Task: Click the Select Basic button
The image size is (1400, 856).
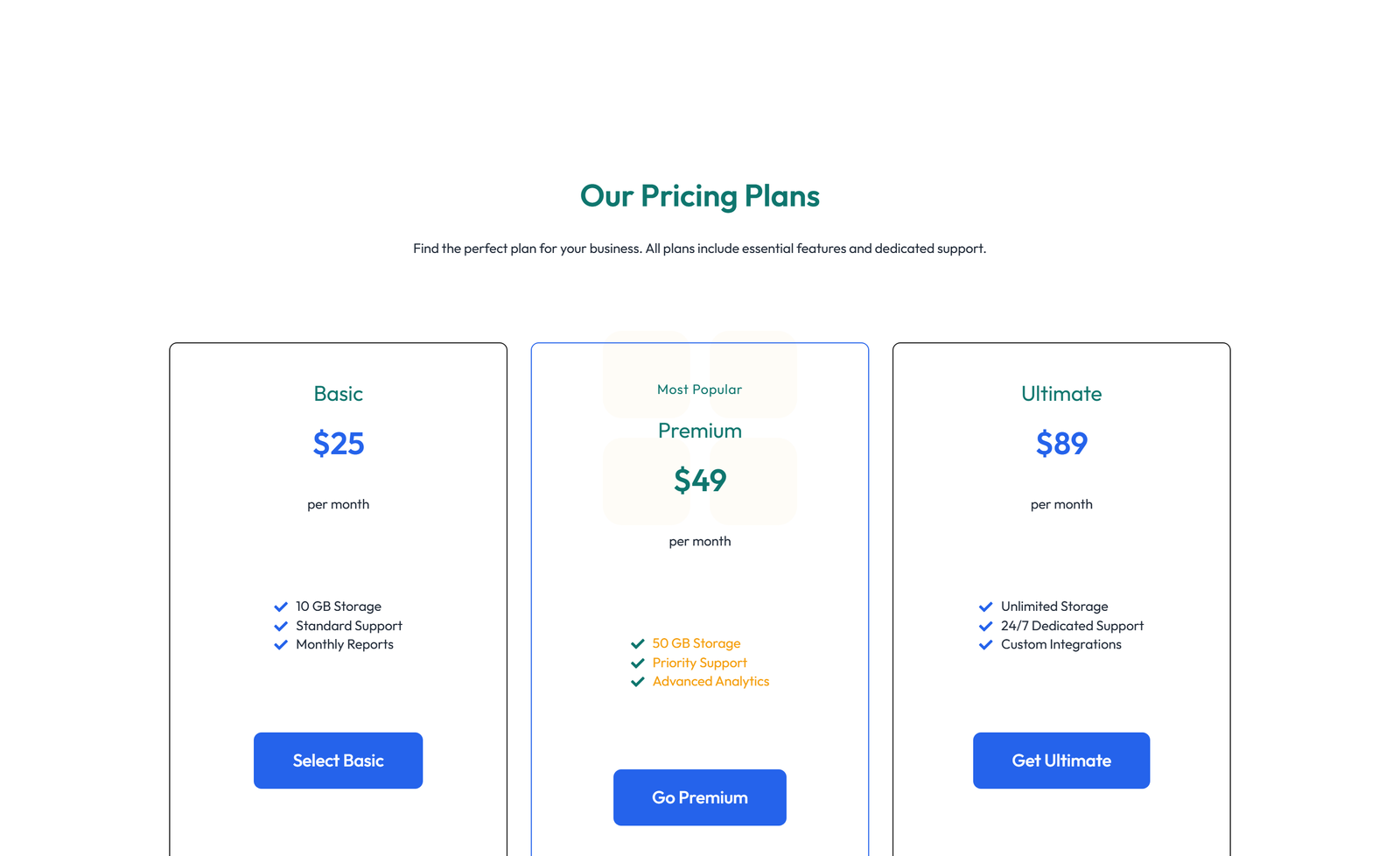Action: click(338, 760)
